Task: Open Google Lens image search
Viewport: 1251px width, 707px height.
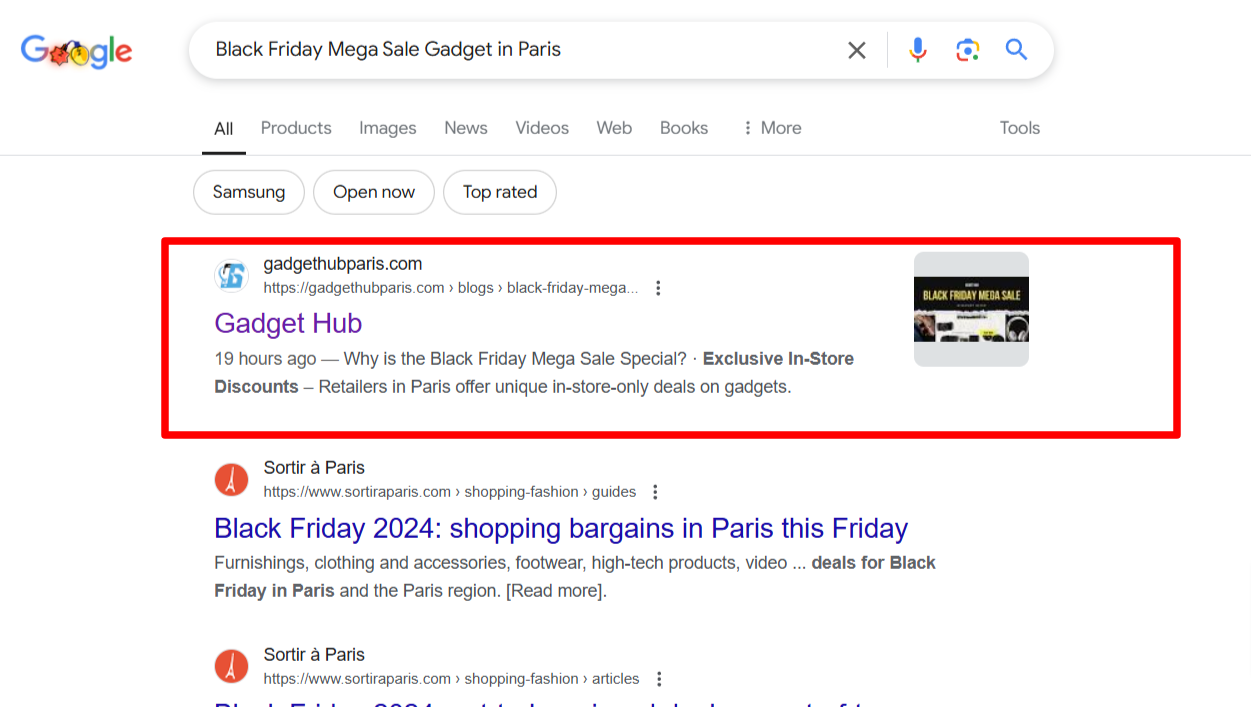Action: tap(967, 50)
